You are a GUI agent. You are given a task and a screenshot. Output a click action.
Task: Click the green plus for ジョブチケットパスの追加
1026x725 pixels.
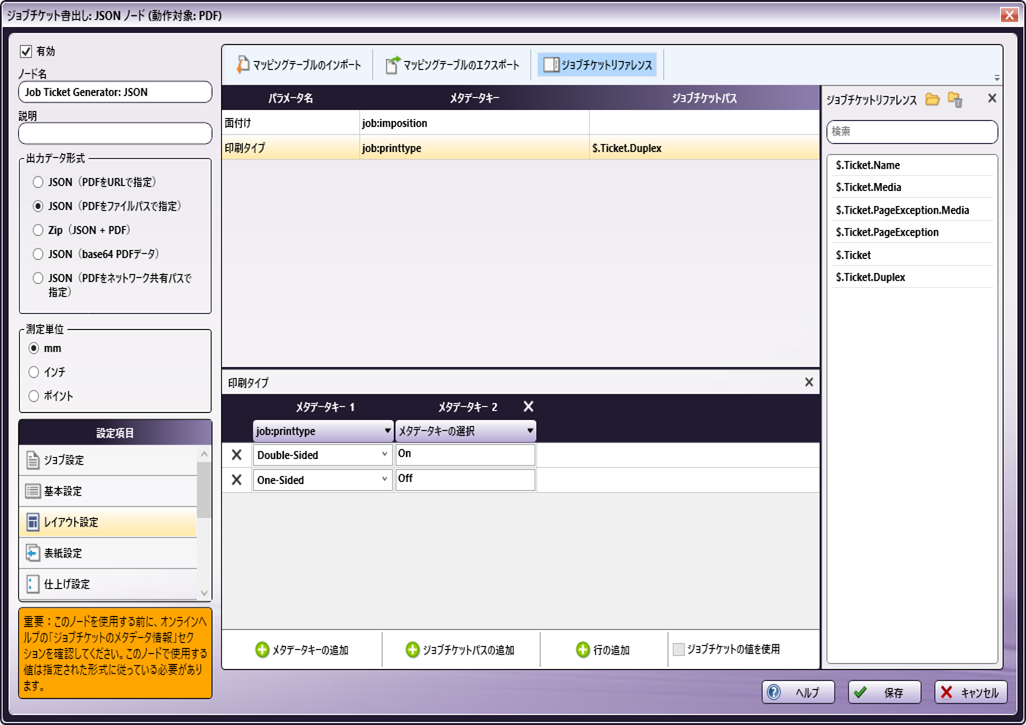[412, 650]
